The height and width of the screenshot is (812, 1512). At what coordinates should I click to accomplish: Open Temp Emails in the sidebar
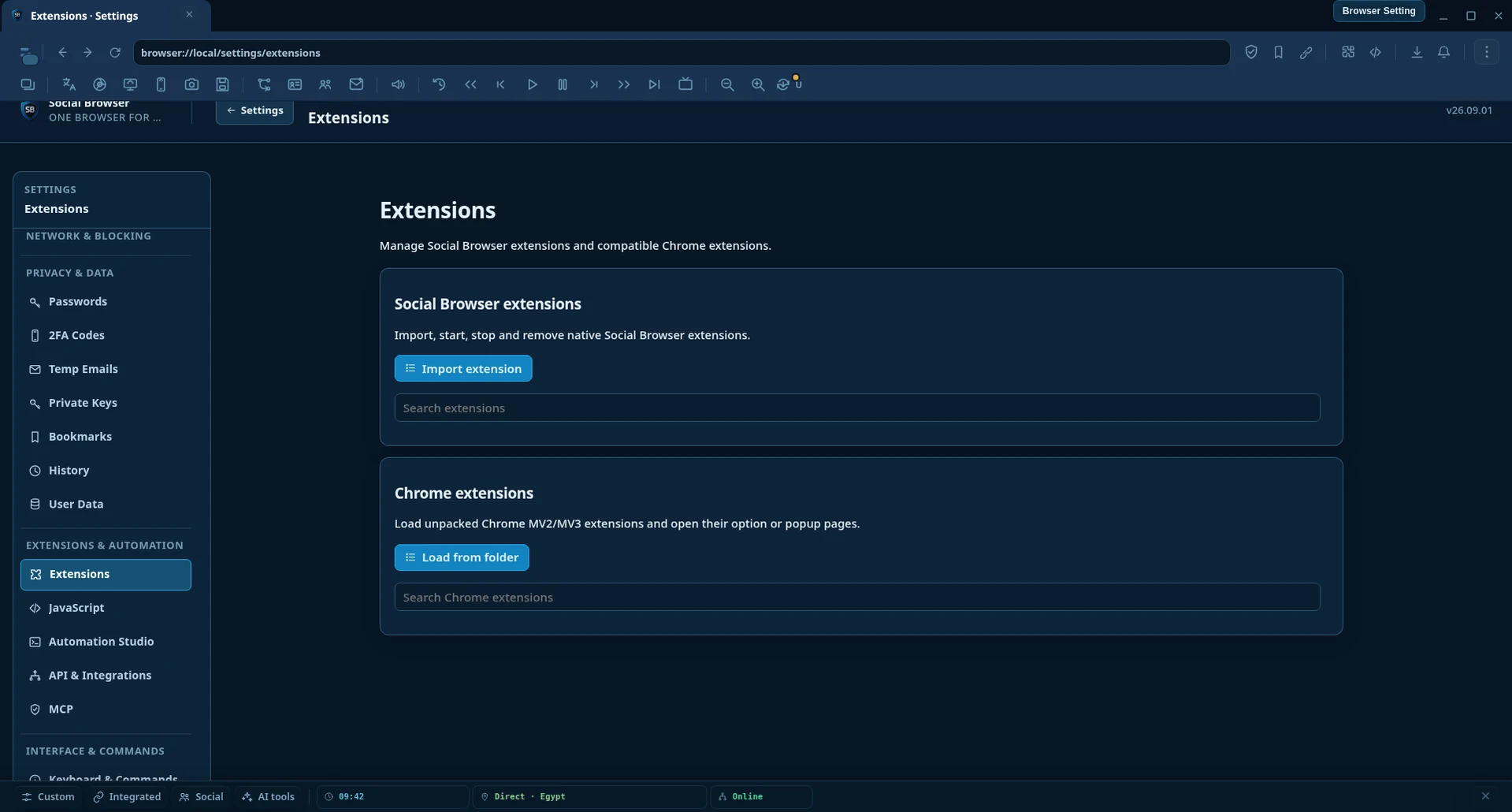click(x=106, y=369)
